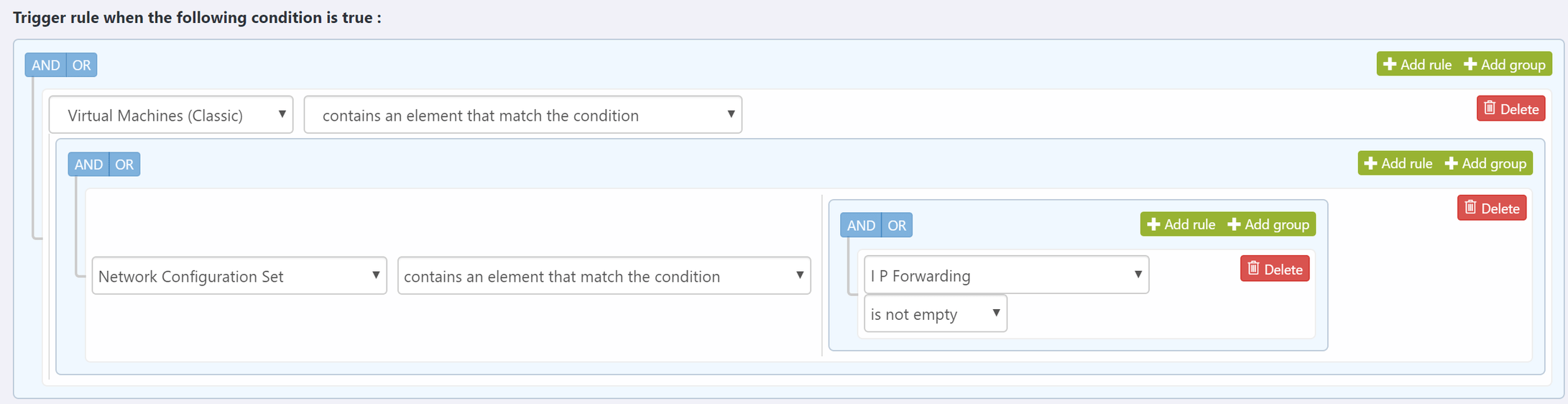Click the innermost Add rule plus icon
Image resolution: width=1568 pixels, height=404 pixels.
click(x=1153, y=225)
